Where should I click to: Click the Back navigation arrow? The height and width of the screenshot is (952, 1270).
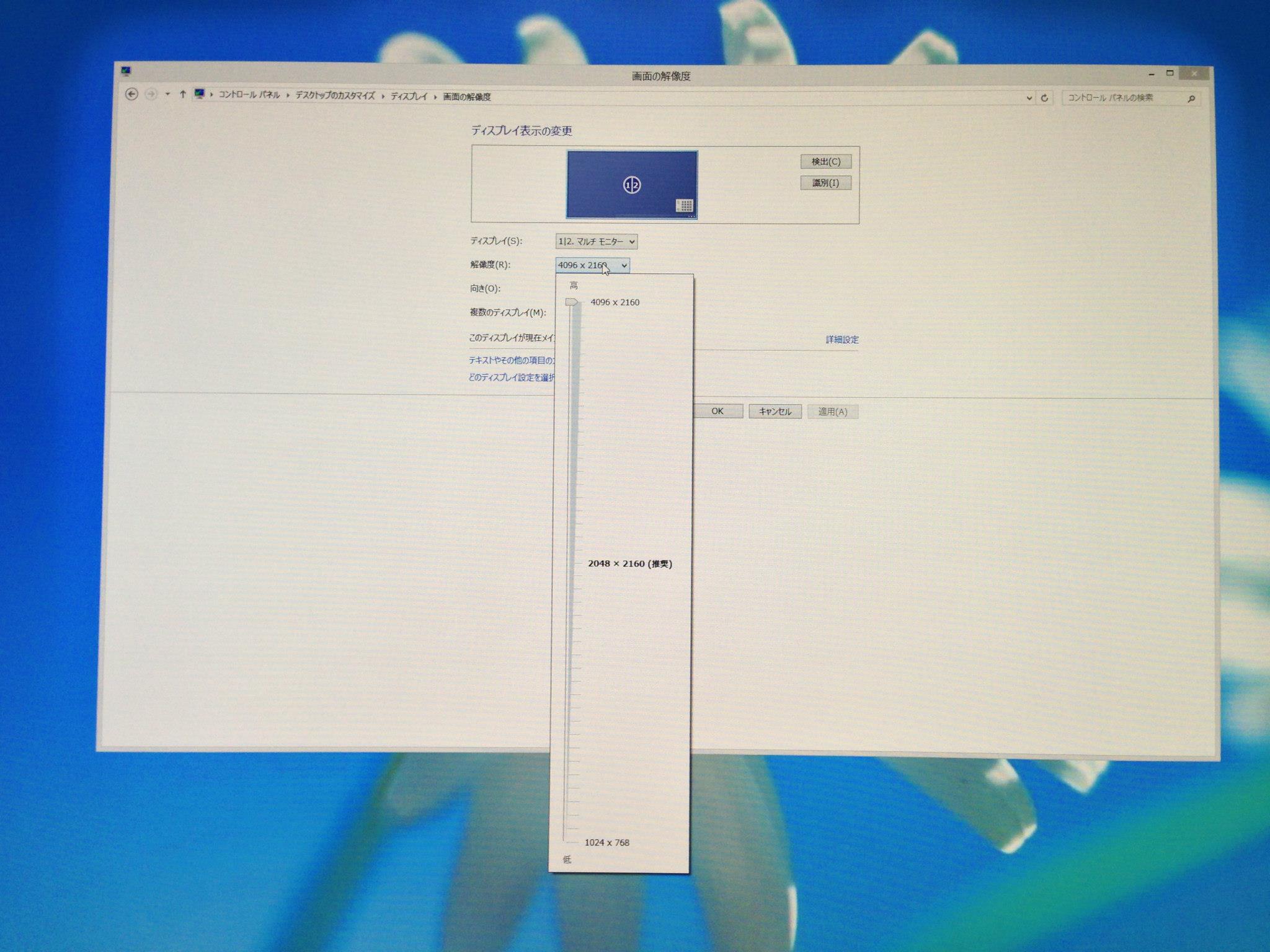(x=131, y=94)
